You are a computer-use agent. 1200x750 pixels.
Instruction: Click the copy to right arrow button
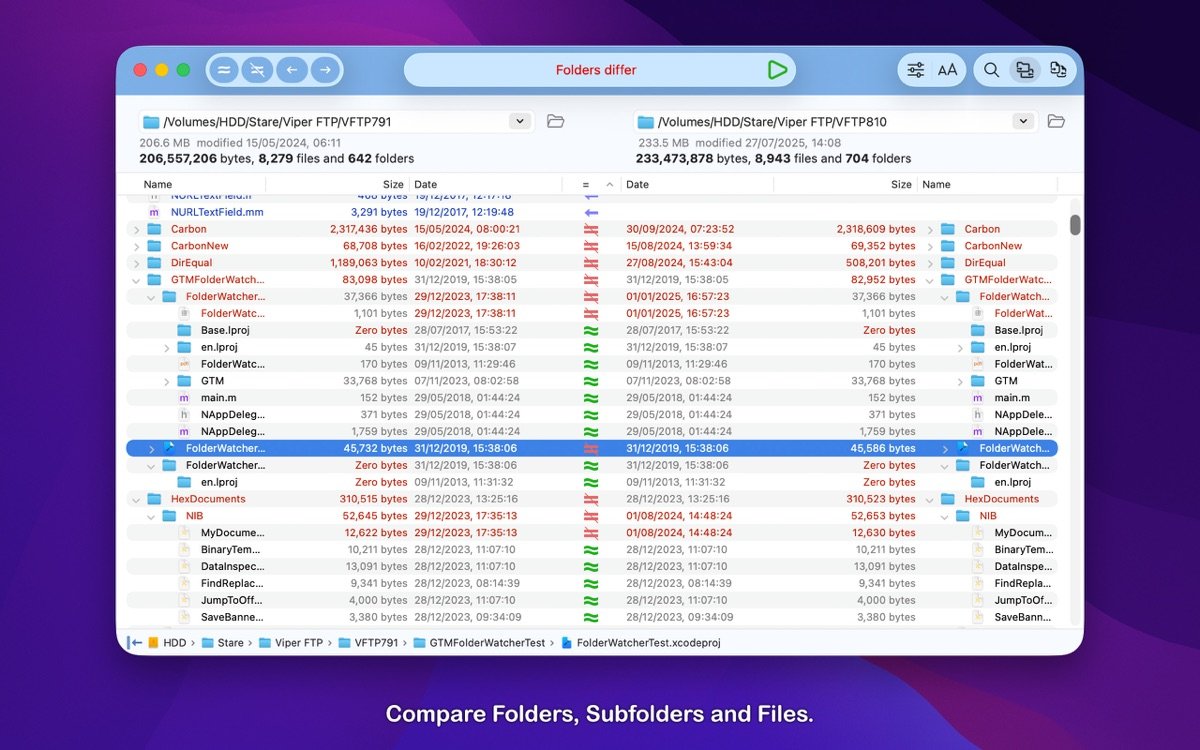tap(324, 70)
